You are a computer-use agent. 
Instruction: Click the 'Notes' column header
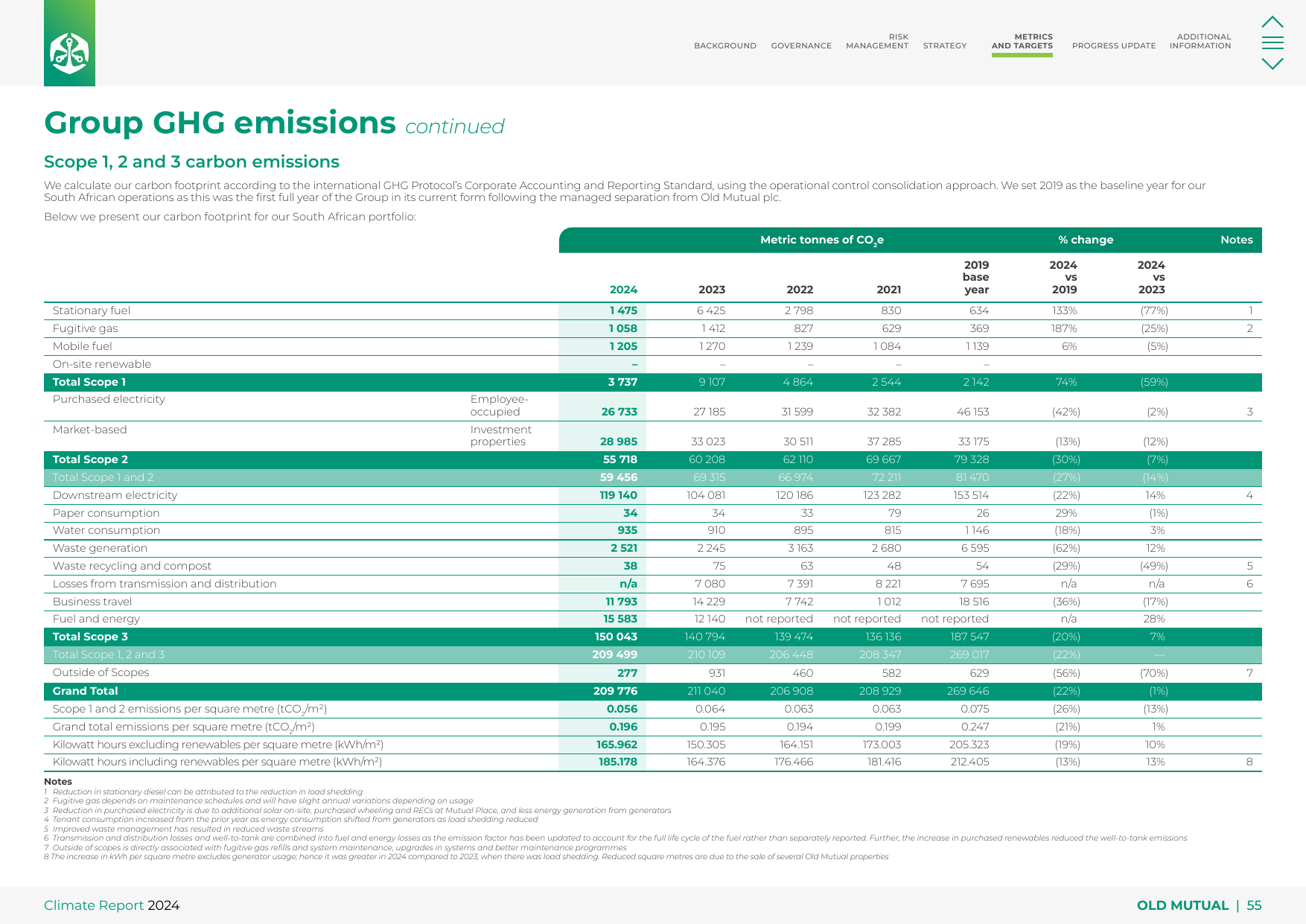1237,240
